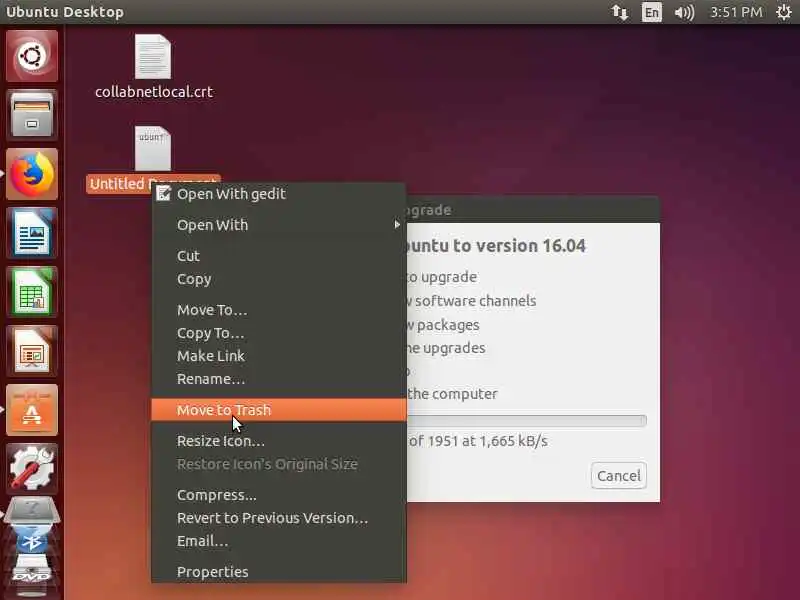Select the Untitled Document file icon

coord(153,148)
